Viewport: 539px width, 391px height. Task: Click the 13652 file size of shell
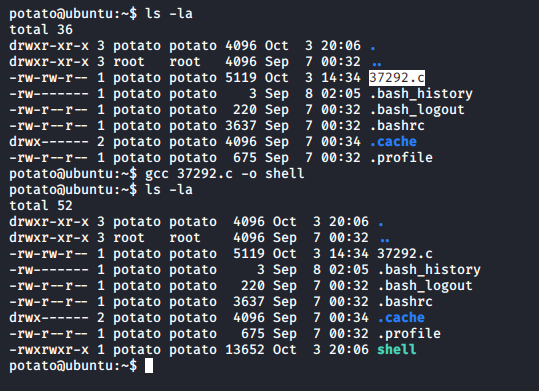click(x=245, y=349)
